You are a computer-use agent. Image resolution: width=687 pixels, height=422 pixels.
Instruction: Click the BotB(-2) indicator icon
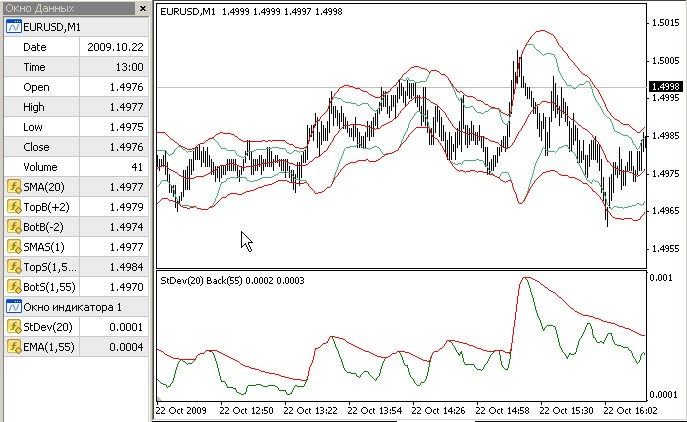pyautogui.click(x=14, y=227)
